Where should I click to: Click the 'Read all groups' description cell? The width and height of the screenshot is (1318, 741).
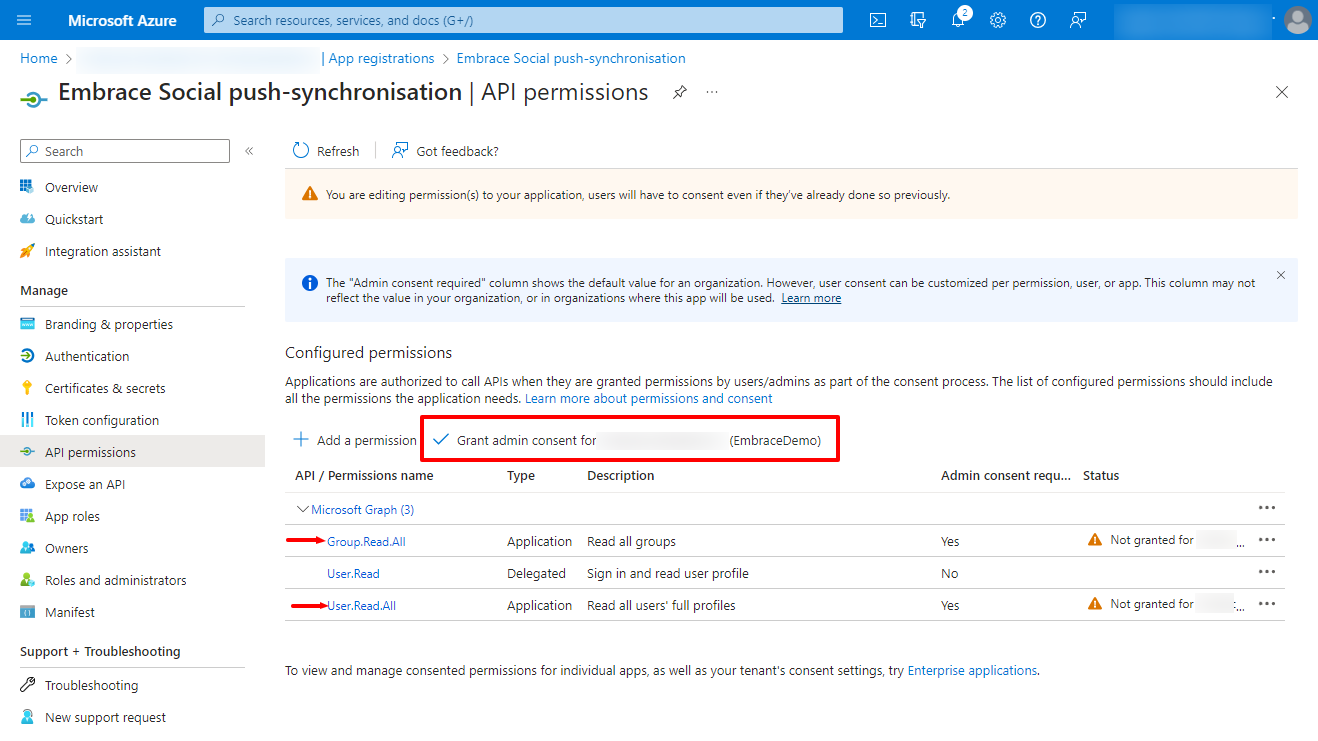click(631, 541)
